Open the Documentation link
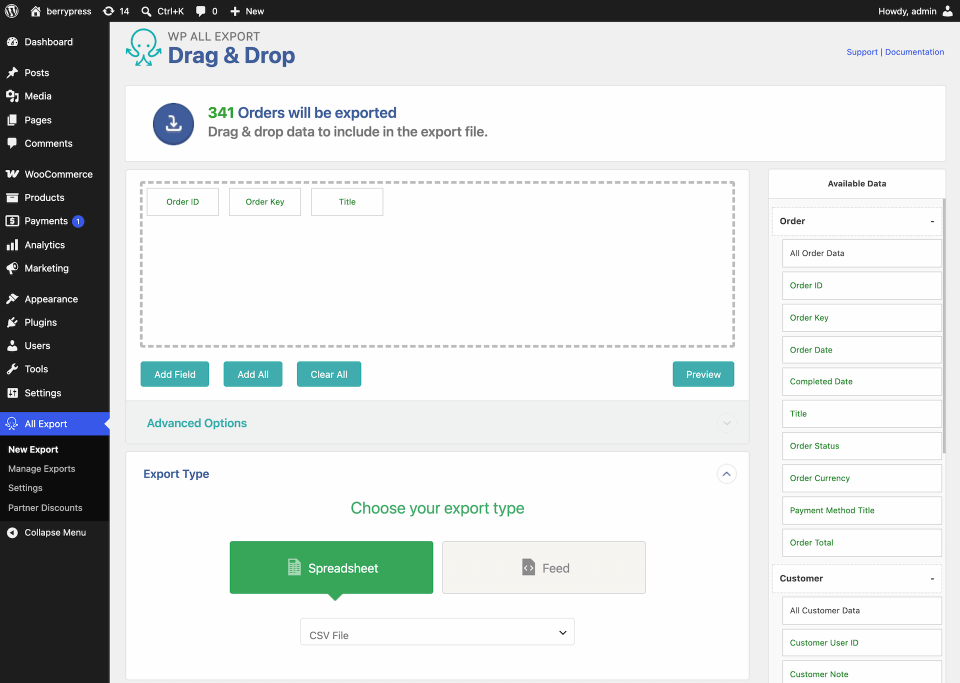Screen dimensions: 960x683 [x=914, y=52]
